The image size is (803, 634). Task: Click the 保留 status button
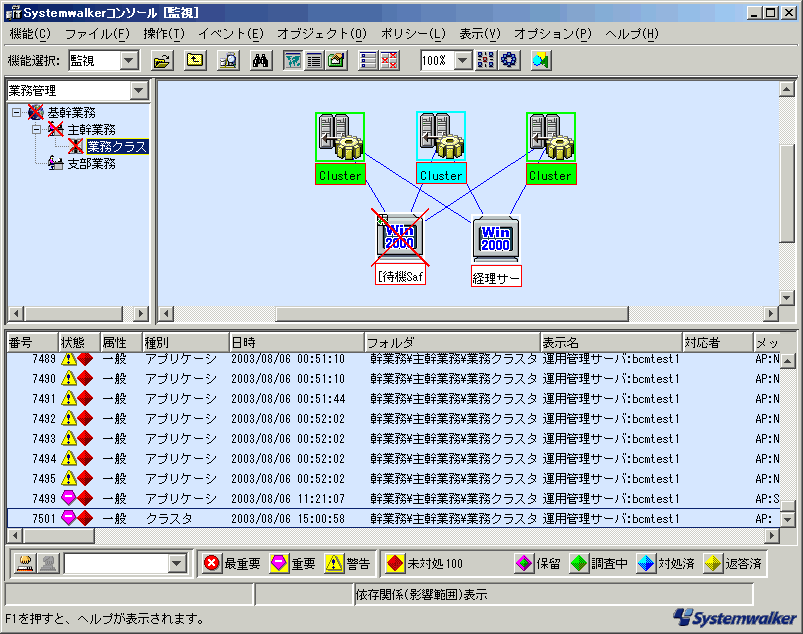[x=538, y=564]
